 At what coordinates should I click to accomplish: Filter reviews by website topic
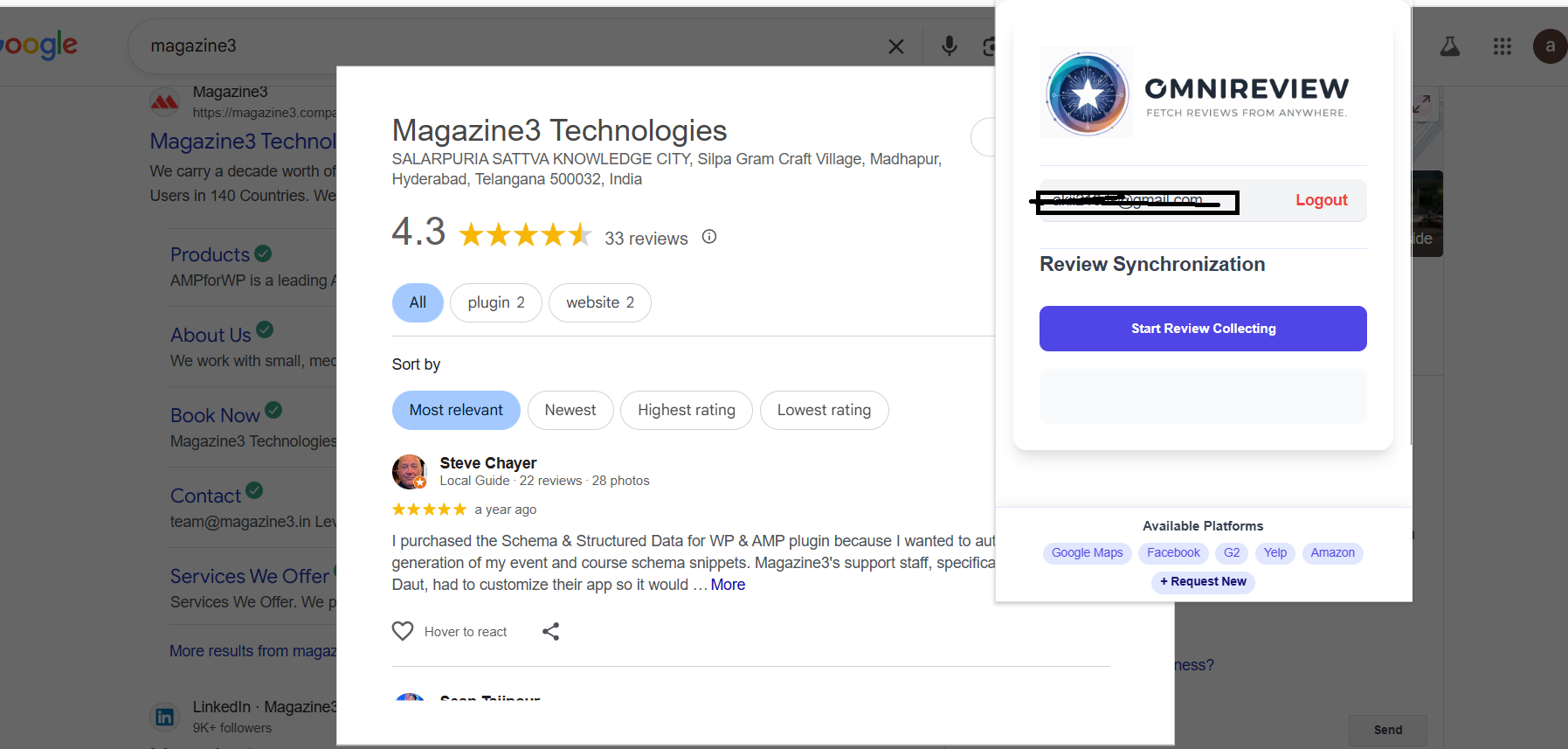(x=599, y=302)
